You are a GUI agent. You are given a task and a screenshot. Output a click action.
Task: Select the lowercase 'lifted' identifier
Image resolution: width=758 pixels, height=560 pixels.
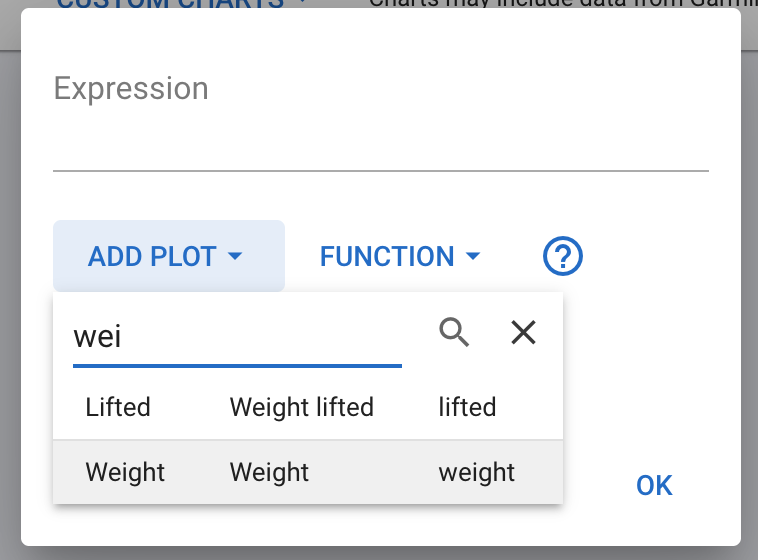[x=467, y=407]
